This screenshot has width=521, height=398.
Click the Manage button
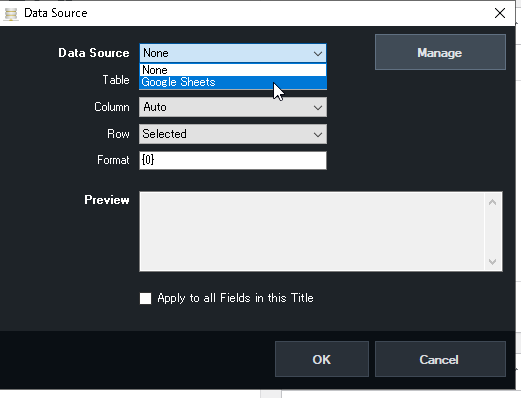[440, 52]
